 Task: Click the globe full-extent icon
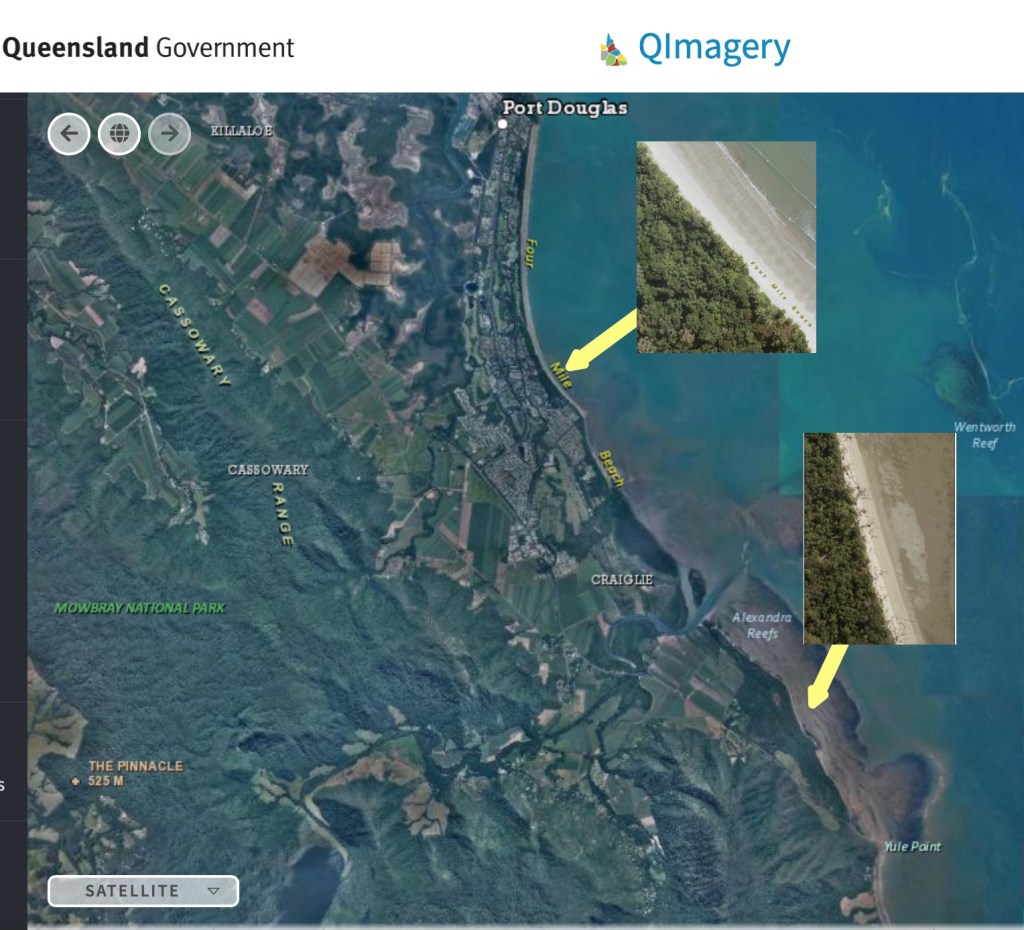pyautogui.click(x=119, y=134)
